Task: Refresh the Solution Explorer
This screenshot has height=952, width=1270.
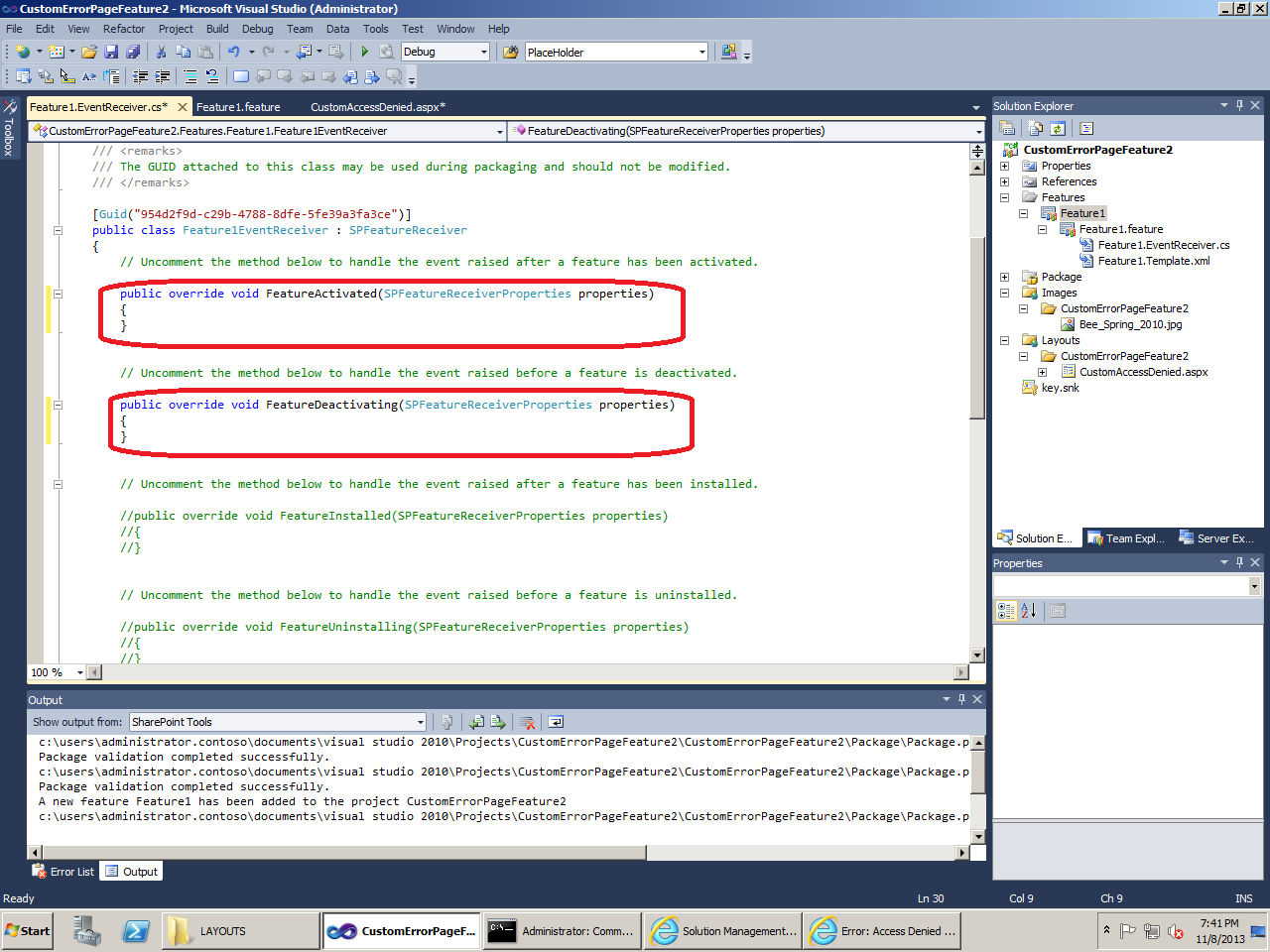Action: pyautogui.click(x=1058, y=128)
